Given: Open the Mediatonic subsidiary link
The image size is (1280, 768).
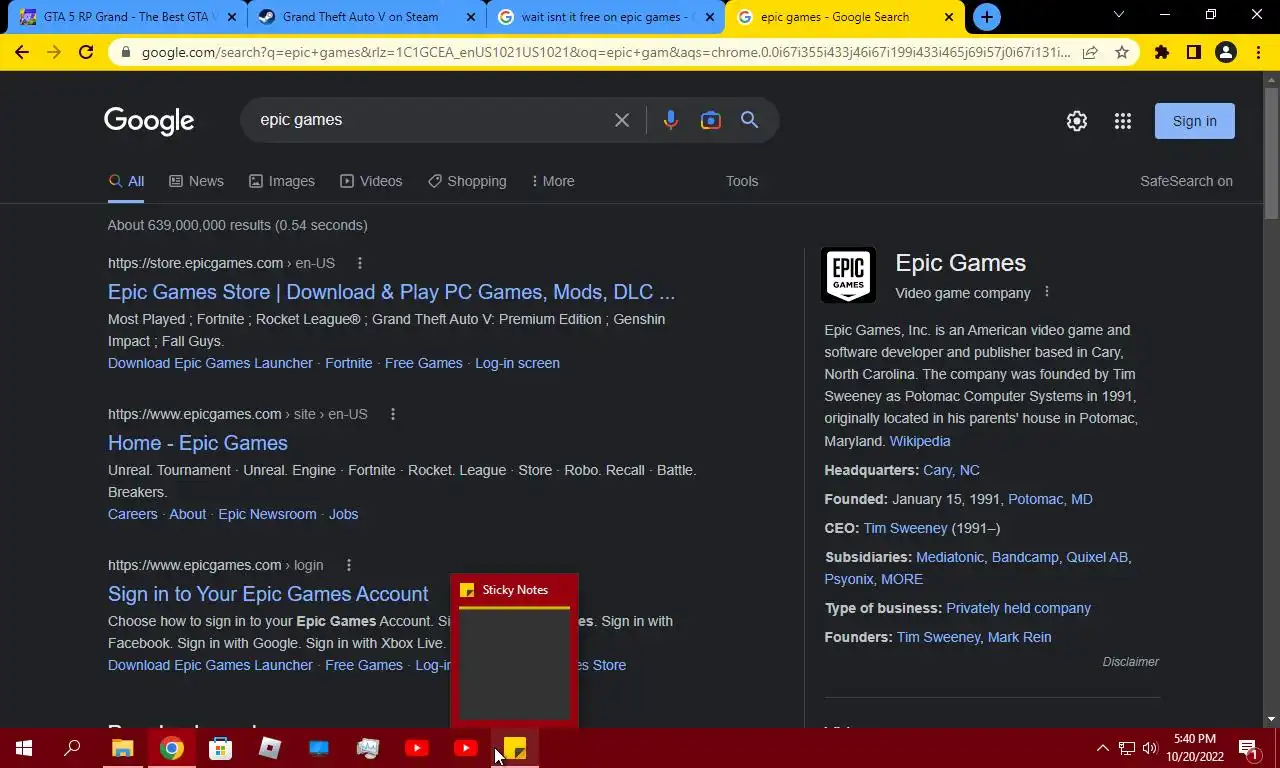Looking at the screenshot, I should (950, 557).
